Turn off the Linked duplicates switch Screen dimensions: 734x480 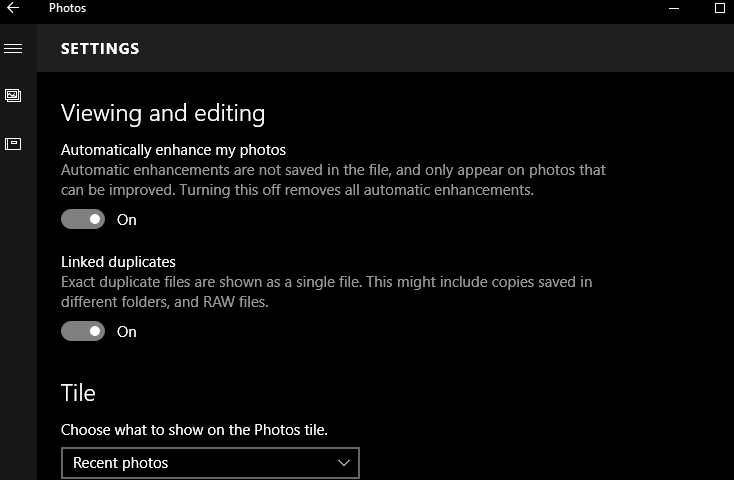[x=83, y=331]
